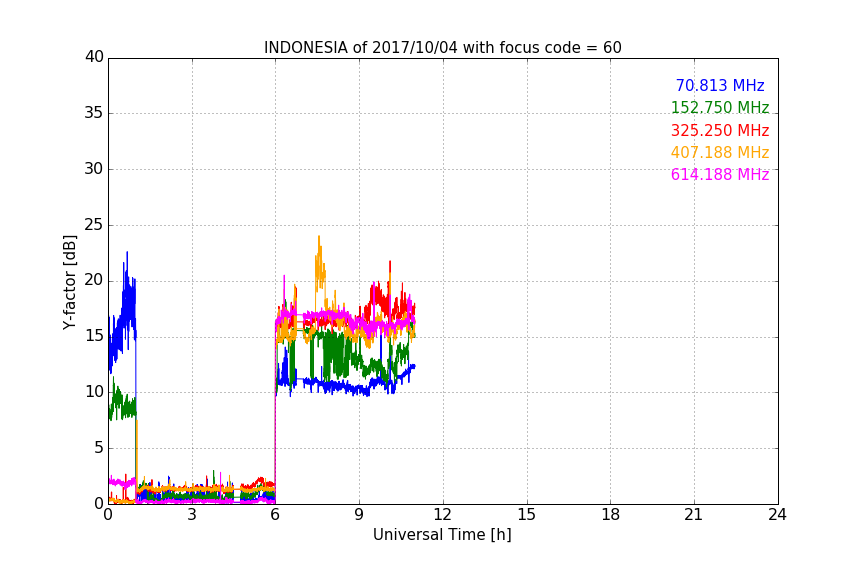This screenshot has width=864, height=576.
Task: Click y-axis tick value 30
Action: click(94, 169)
